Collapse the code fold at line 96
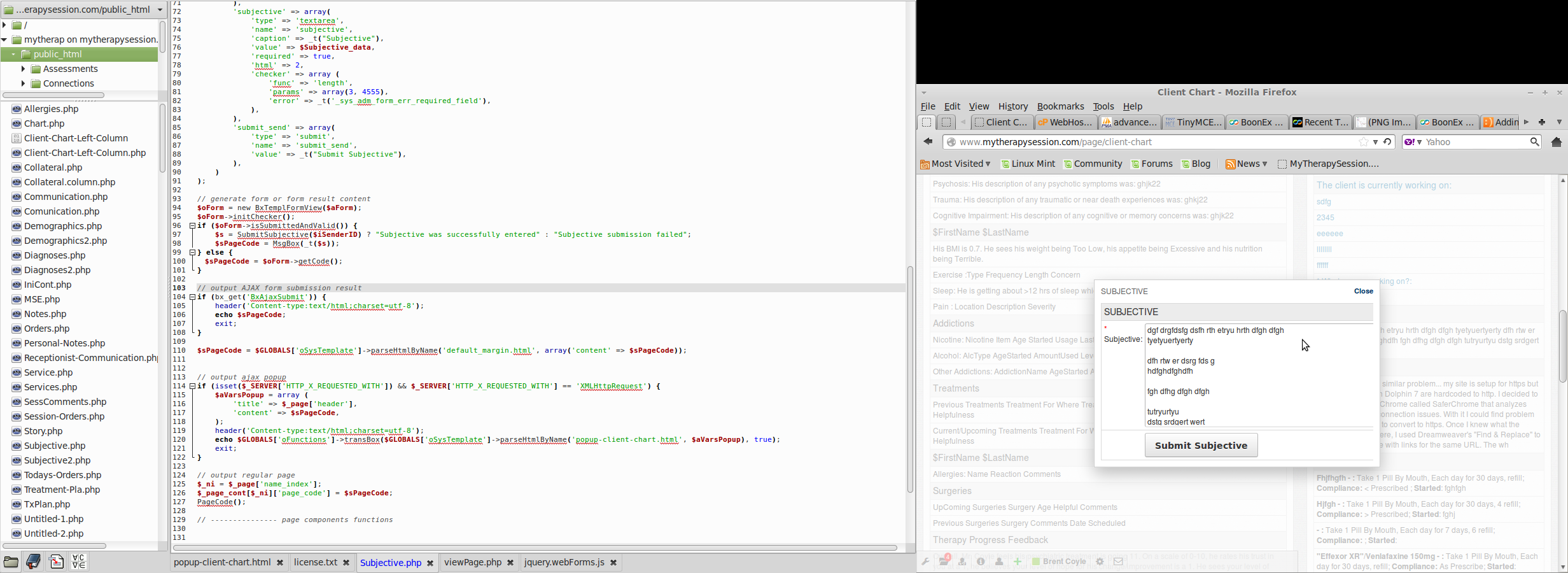This screenshot has width=1568, height=573. tap(192, 225)
